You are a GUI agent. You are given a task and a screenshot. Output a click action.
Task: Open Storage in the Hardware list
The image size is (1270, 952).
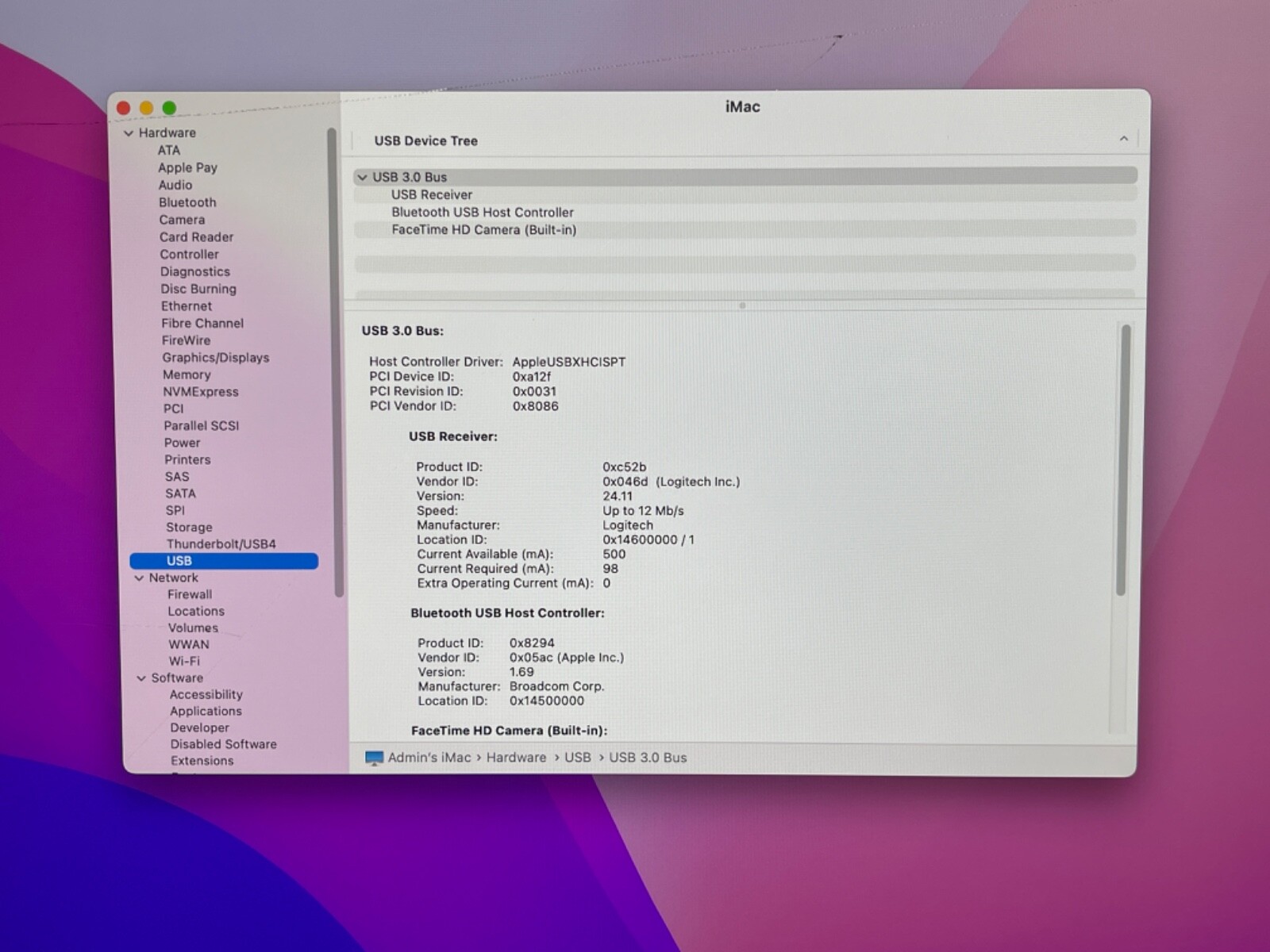click(x=189, y=528)
